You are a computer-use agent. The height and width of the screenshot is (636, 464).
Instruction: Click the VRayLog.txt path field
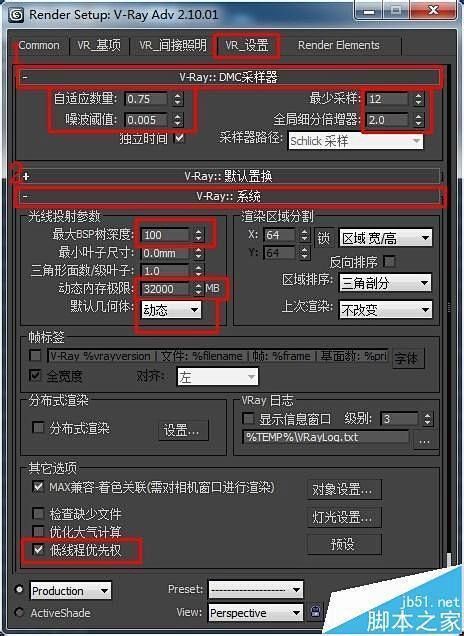coord(326,437)
